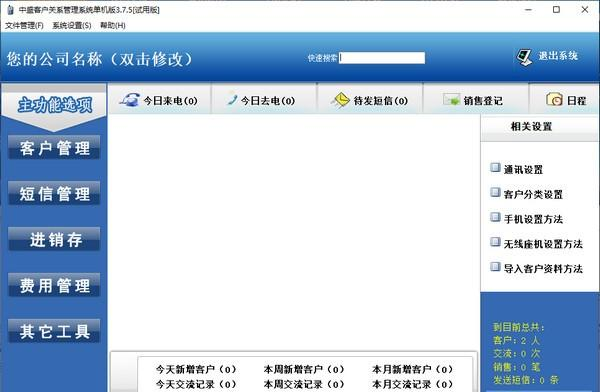Minimize the application window

tap(528, 10)
